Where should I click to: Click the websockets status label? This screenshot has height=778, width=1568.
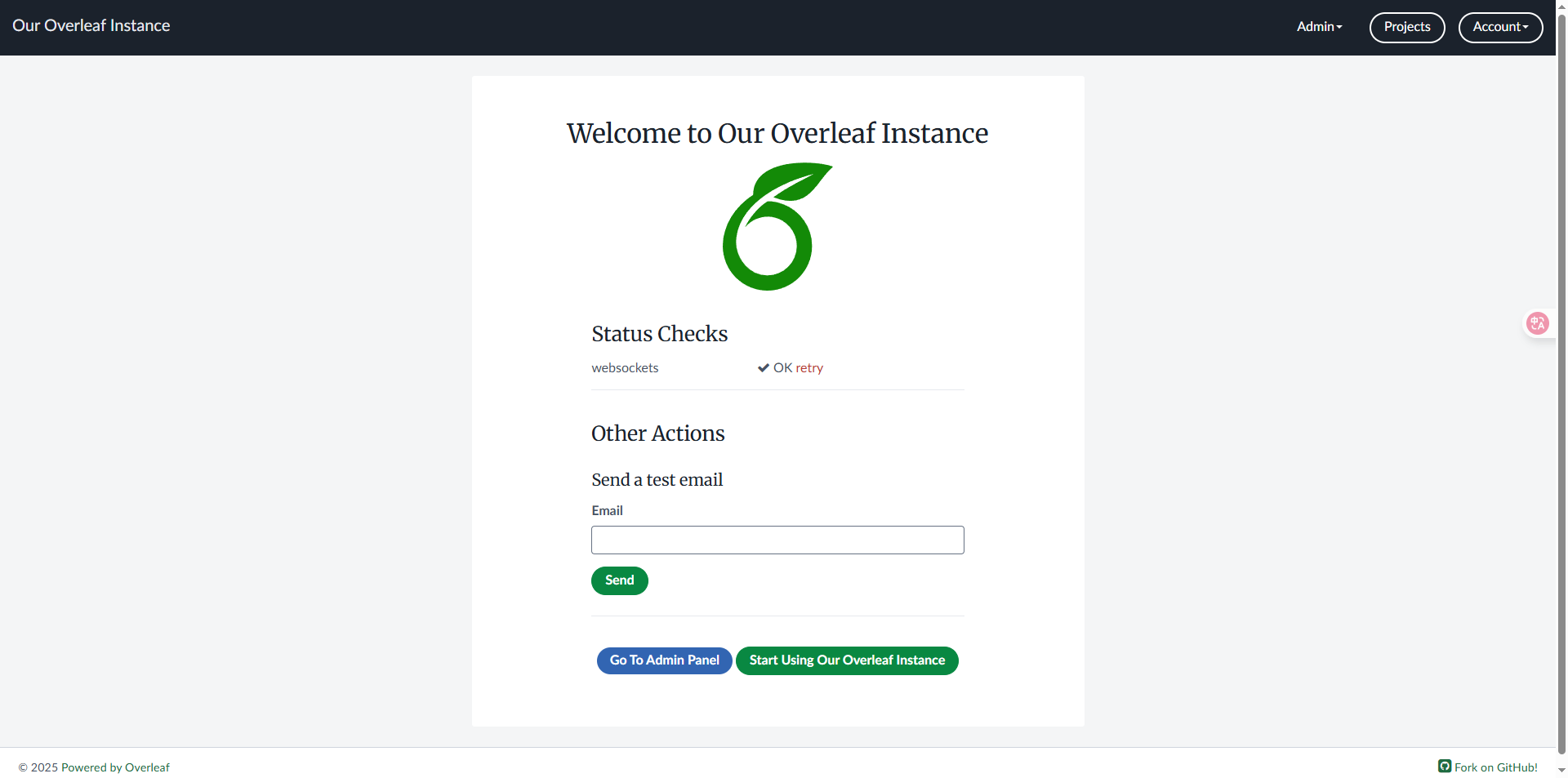coord(625,368)
